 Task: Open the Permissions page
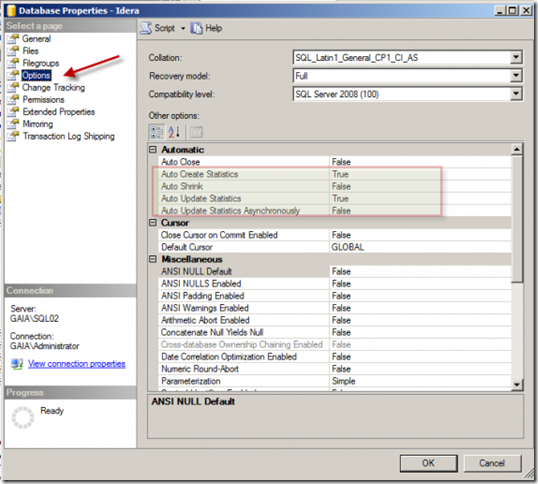point(43,99)
